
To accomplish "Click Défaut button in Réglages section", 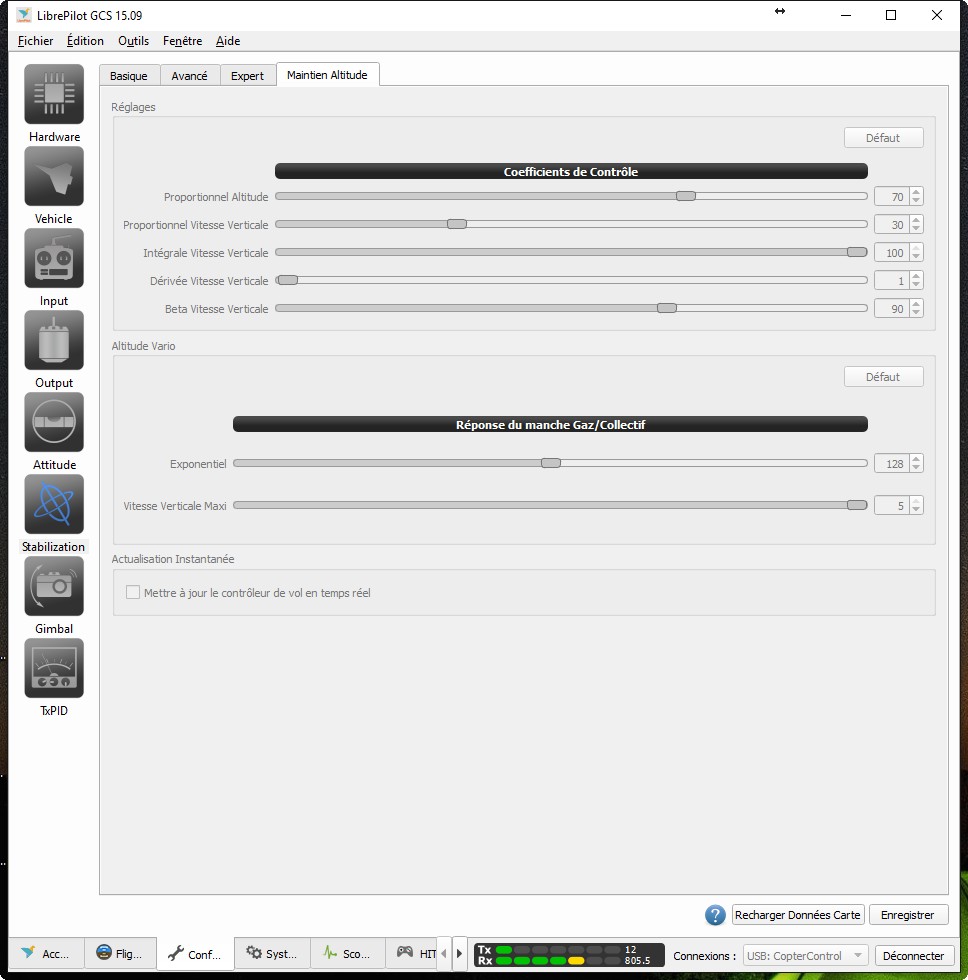I will click(883, 138).
